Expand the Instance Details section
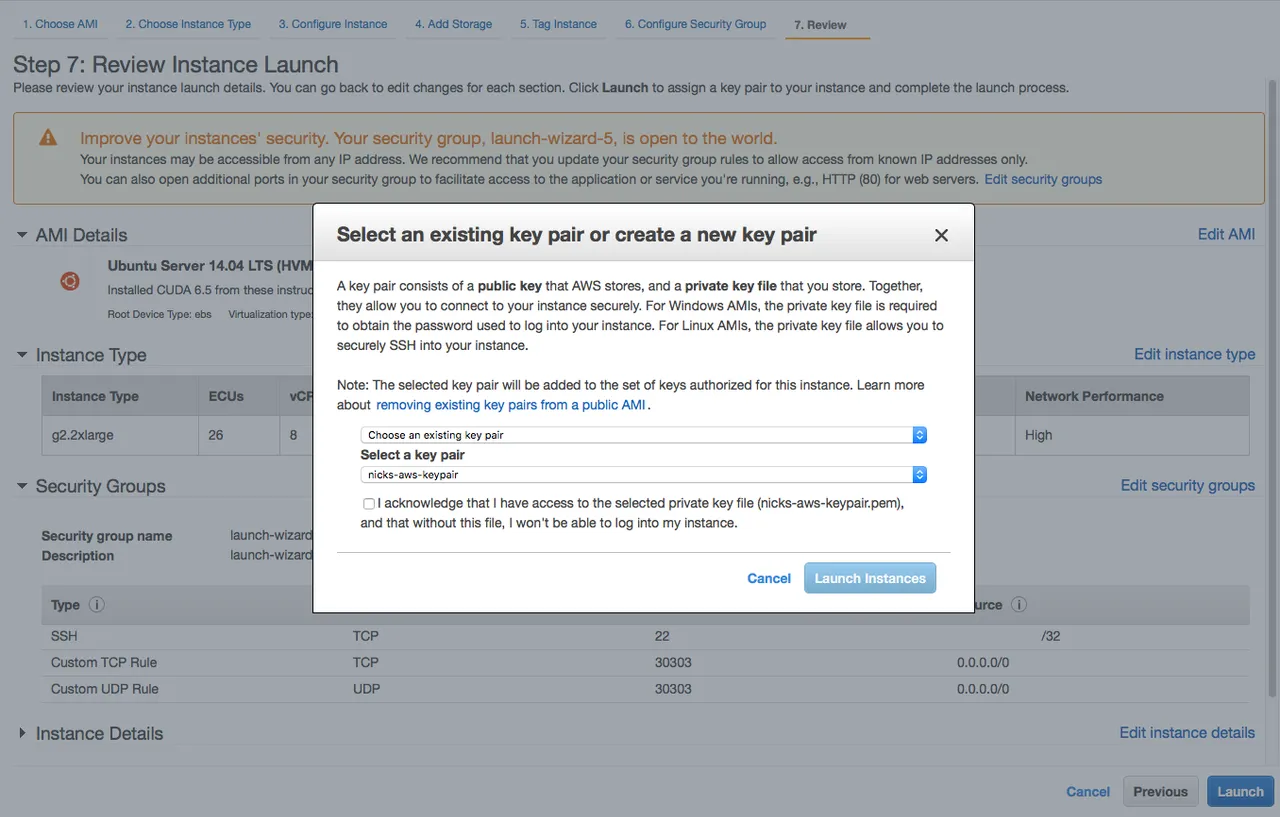 [x=22, y=733]
